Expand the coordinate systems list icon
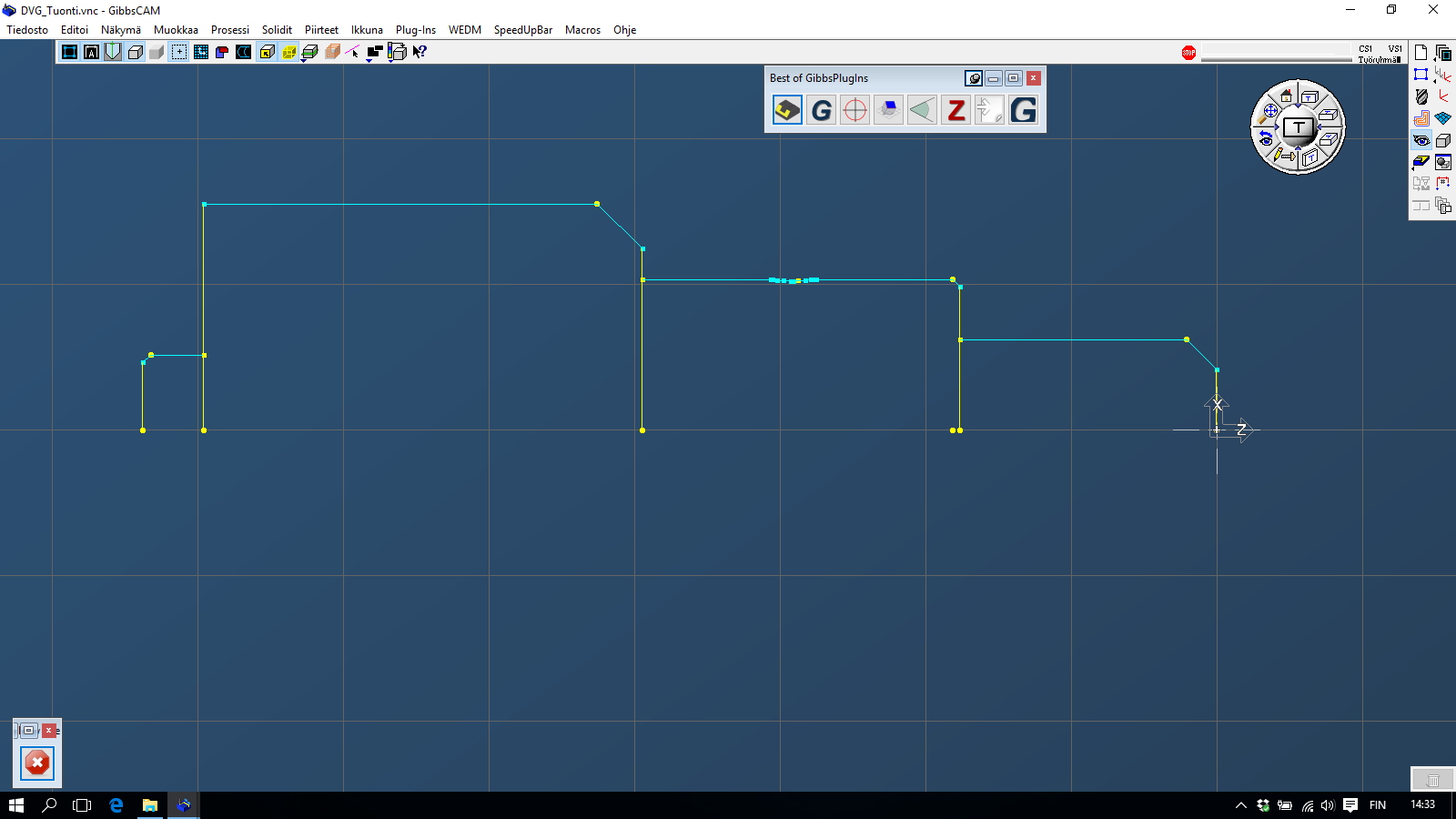This screenshot has width=1456, height=819. 1443,75
